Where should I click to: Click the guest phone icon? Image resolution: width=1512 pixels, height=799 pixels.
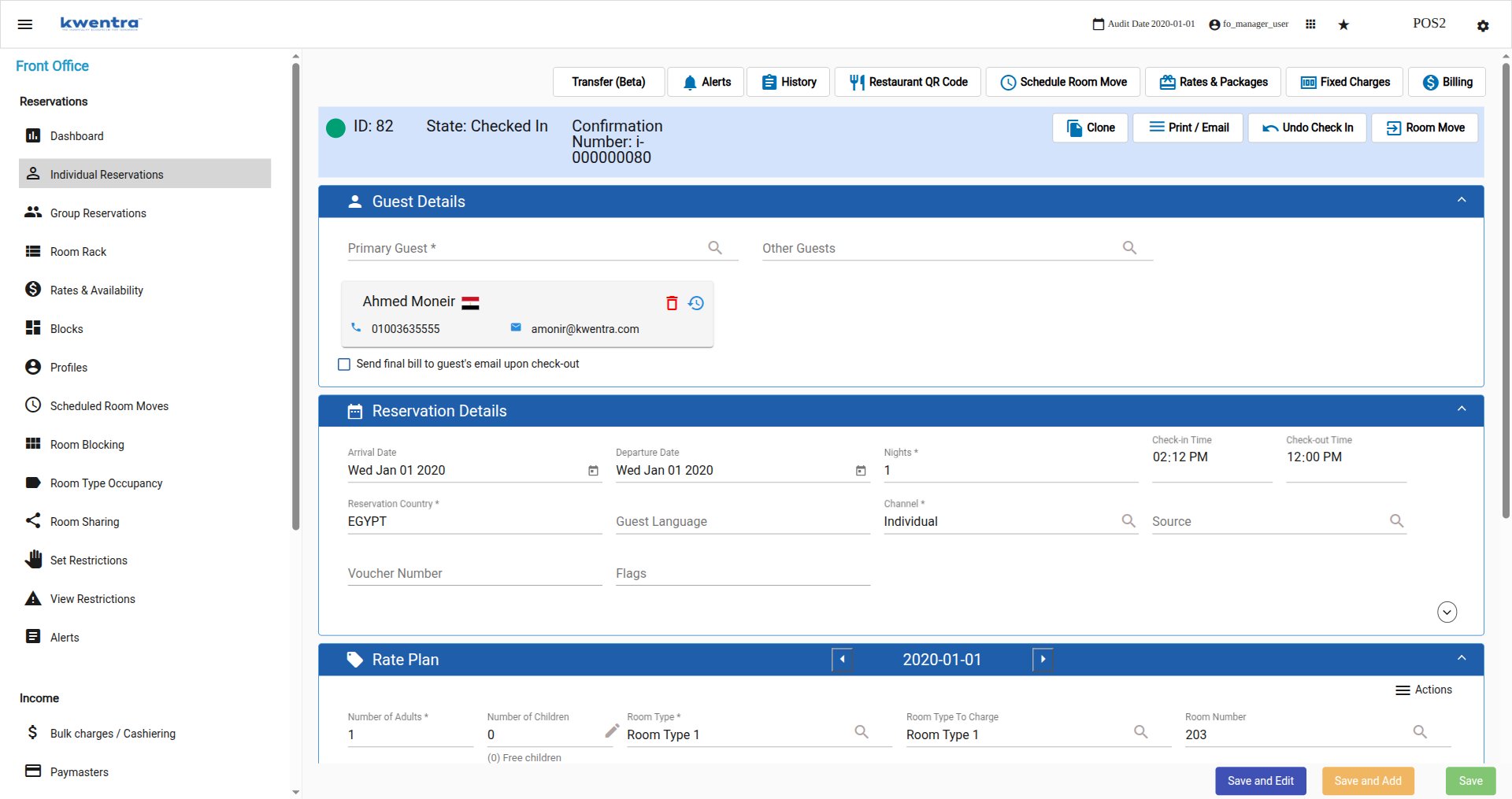coord(356,327)
